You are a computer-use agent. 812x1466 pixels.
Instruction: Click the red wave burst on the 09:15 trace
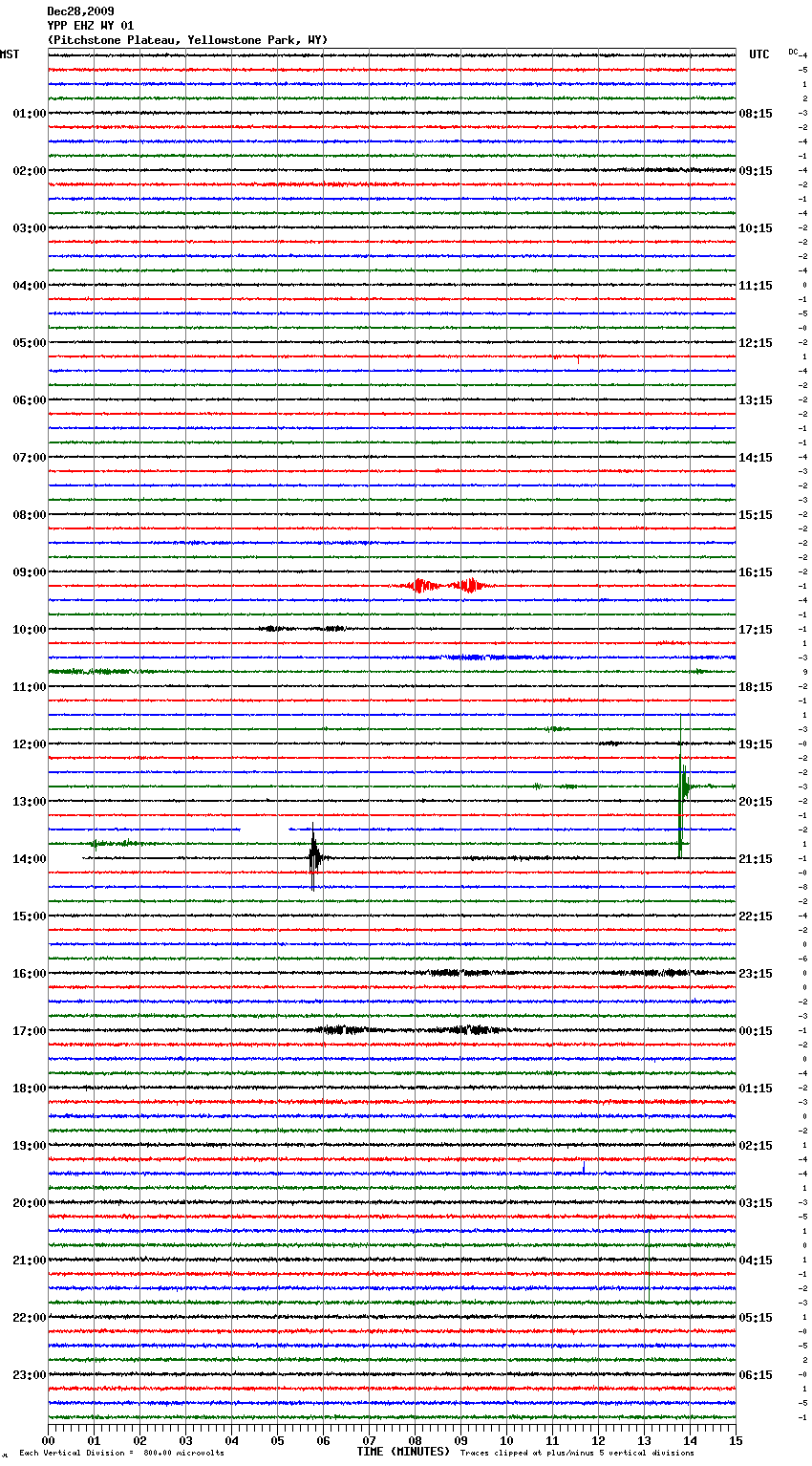(447, 586)
